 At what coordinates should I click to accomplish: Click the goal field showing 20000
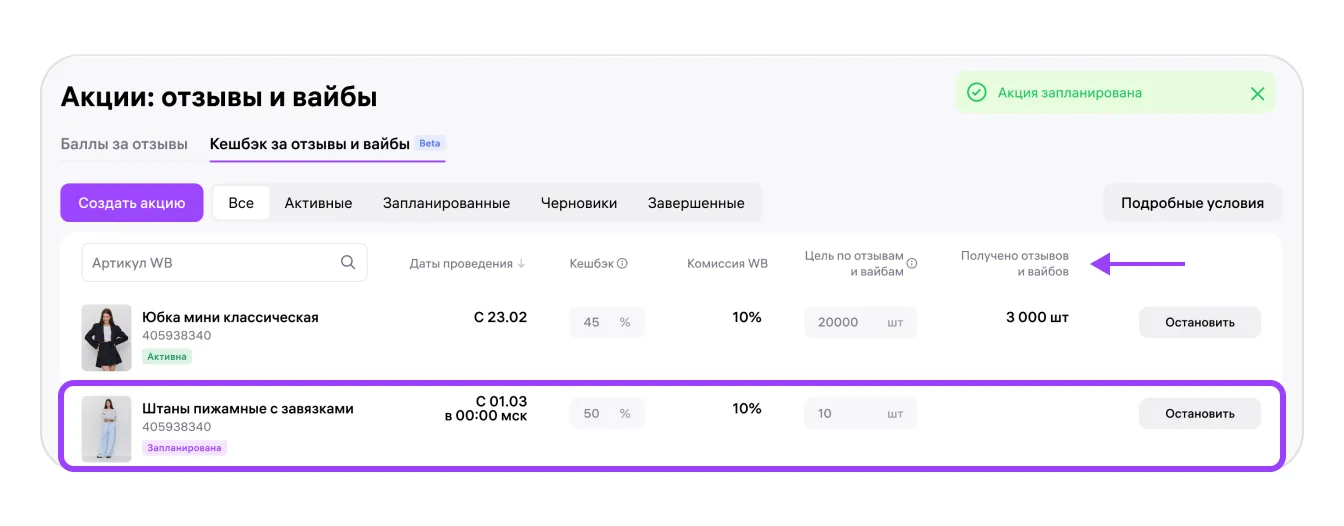coord(860,322)
